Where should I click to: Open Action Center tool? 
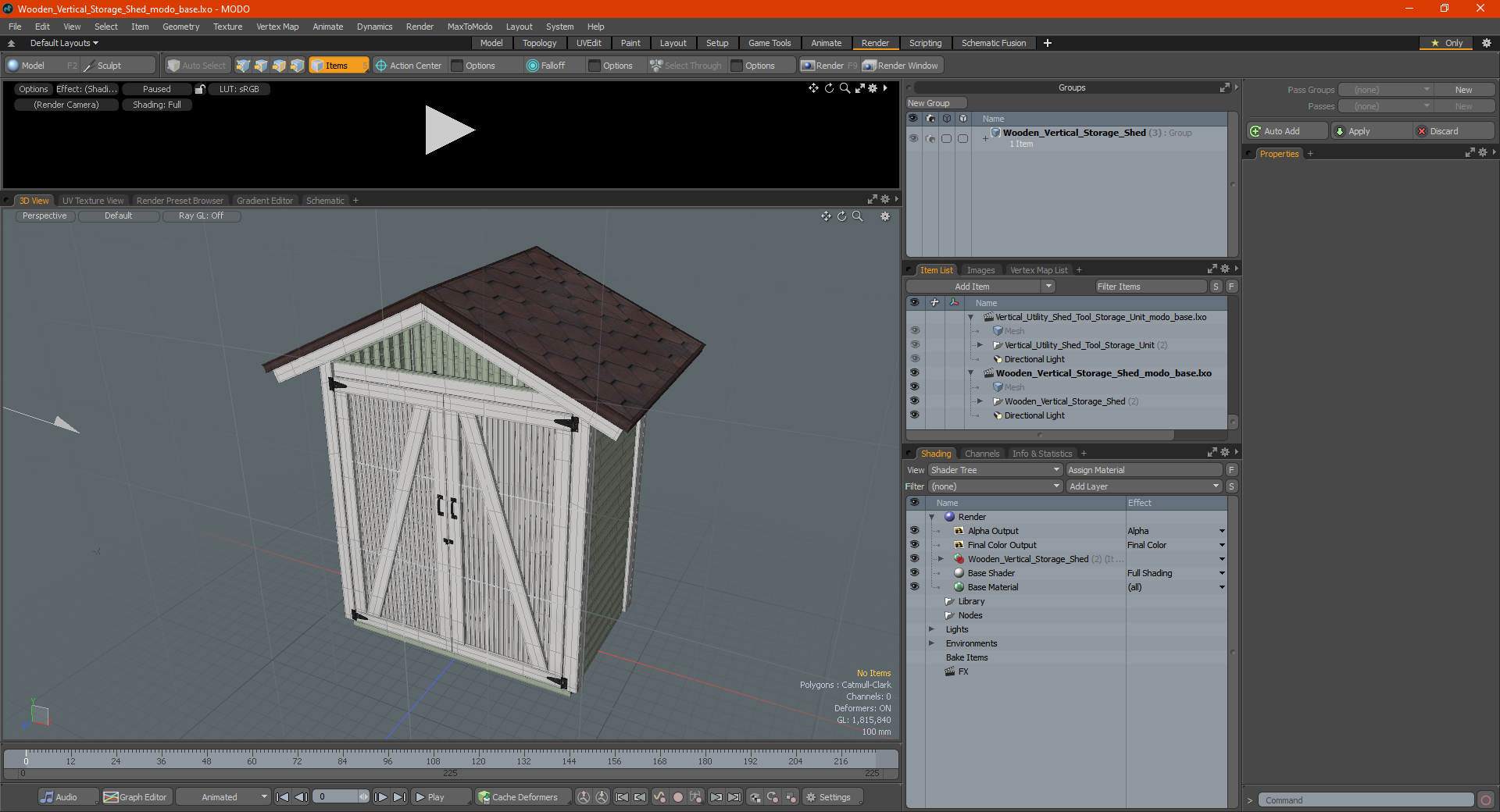pyautogui.click(x=409, y=66)
